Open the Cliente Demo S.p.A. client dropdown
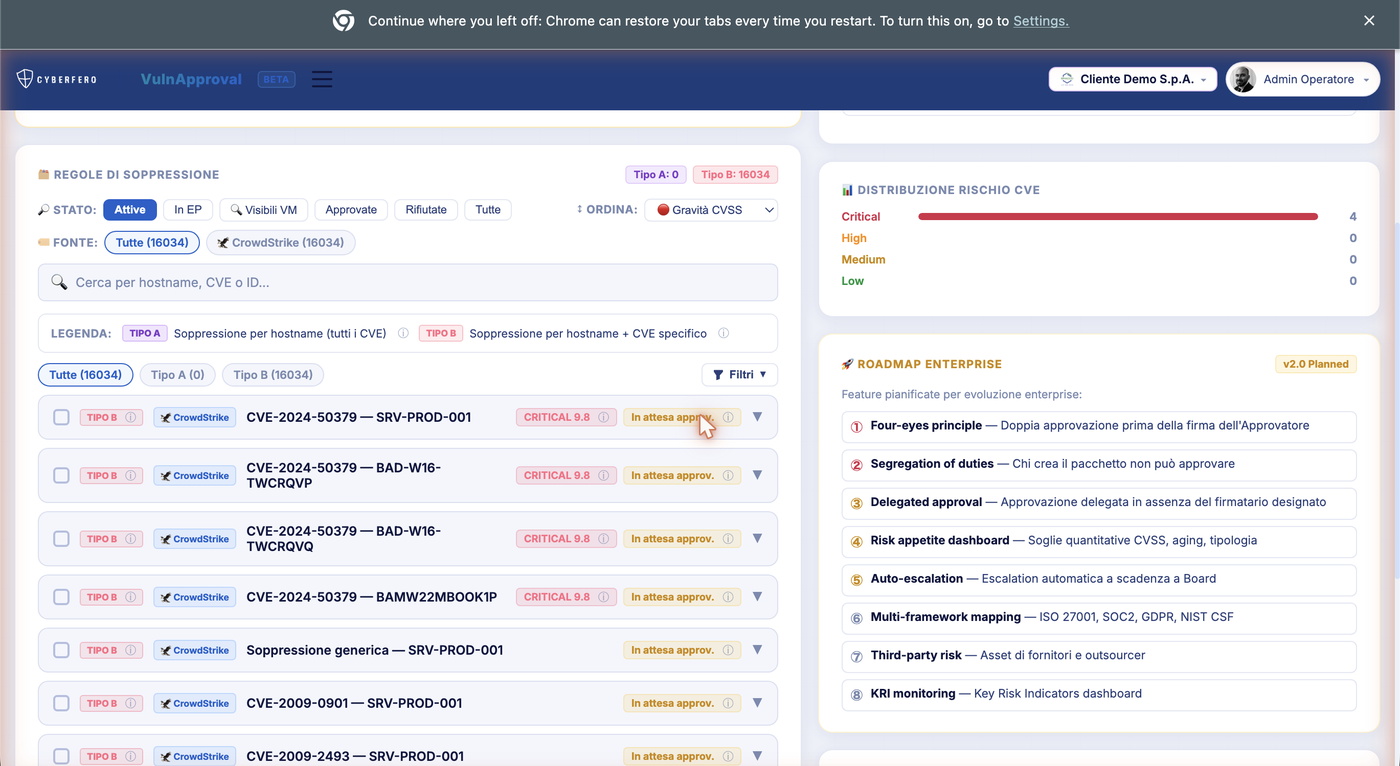 [1133, 79]
